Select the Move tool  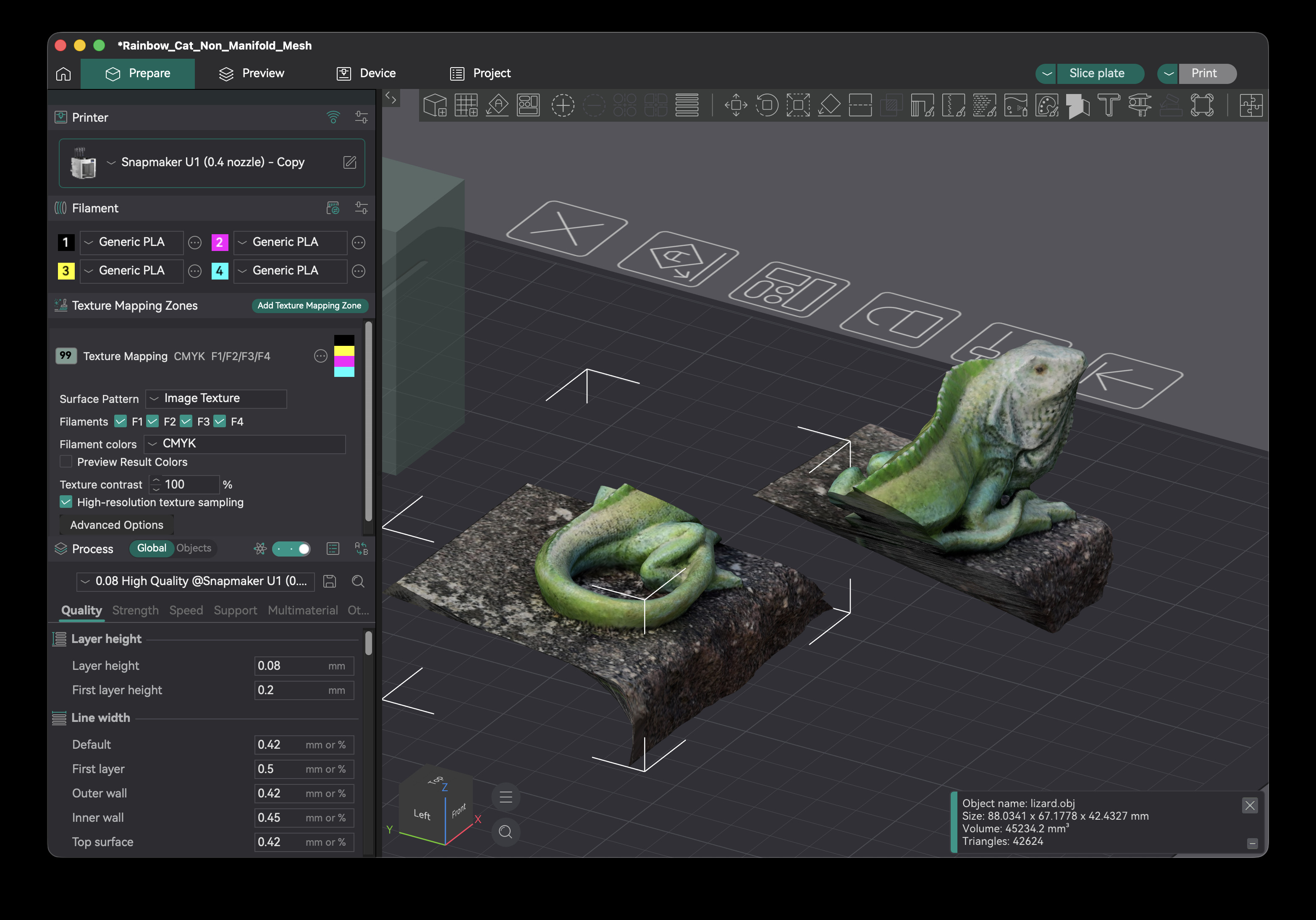click(x=736, y=105)
